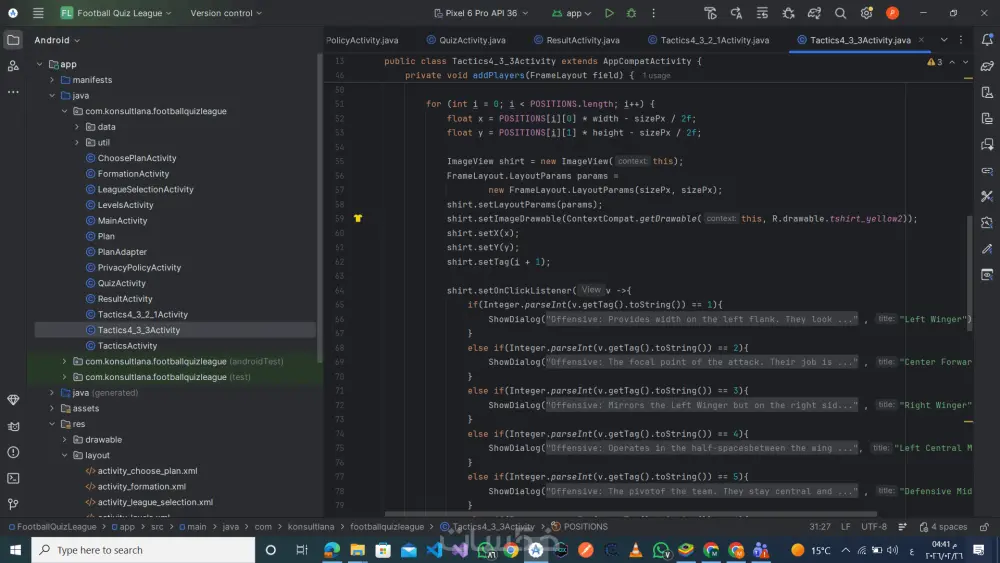
Task: Start debugging with the bug icon
Action: (x=631, y=13)
